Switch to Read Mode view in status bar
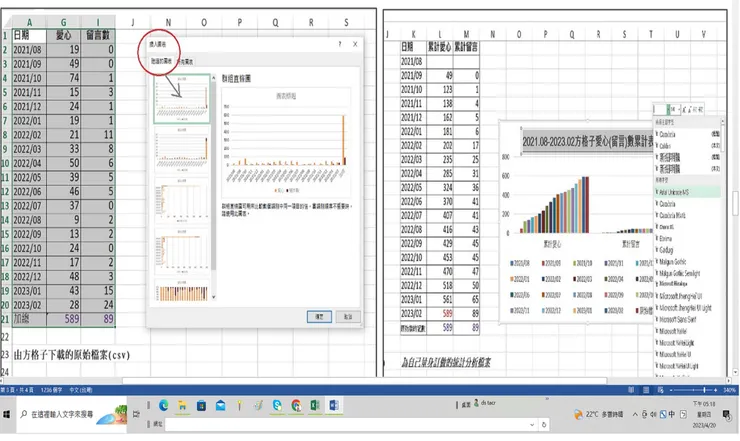The width and height of the screenshot is (740, 441). tap(631, 390)
